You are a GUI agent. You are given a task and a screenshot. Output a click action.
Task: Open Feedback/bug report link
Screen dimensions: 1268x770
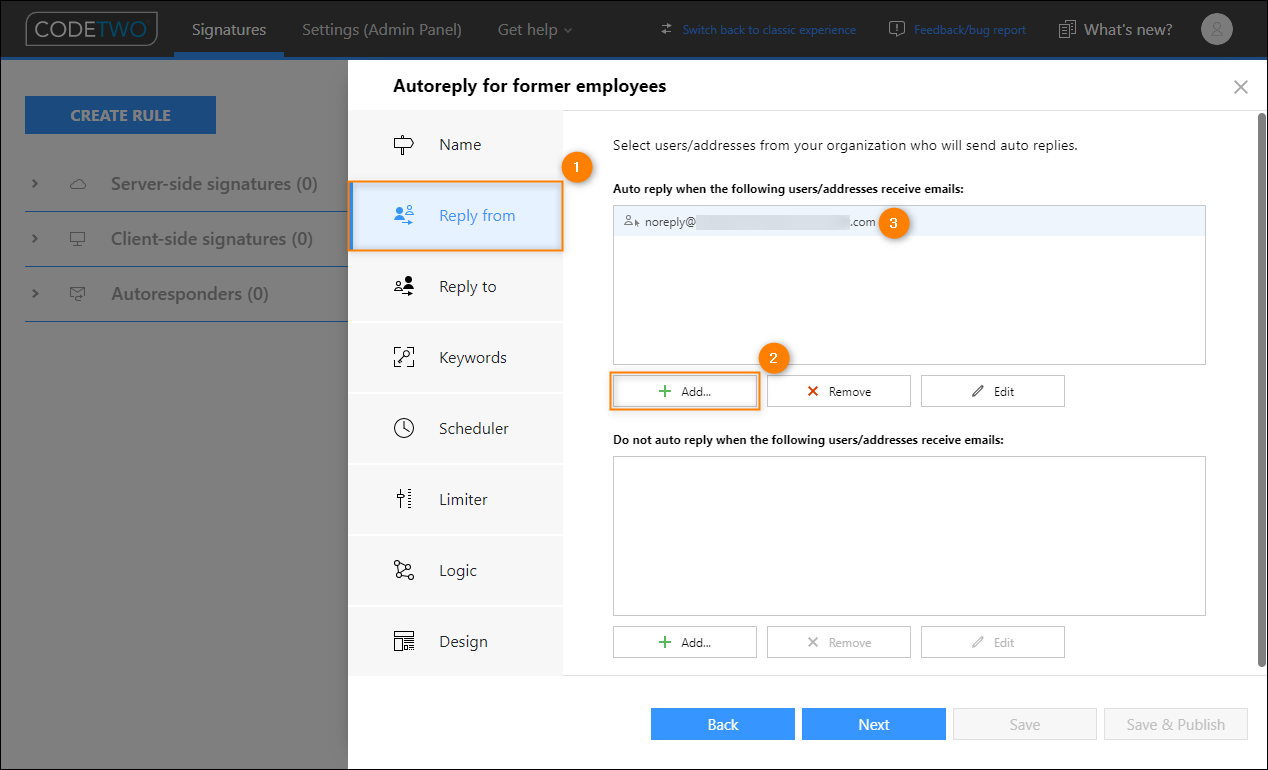(x=970, y=30)
